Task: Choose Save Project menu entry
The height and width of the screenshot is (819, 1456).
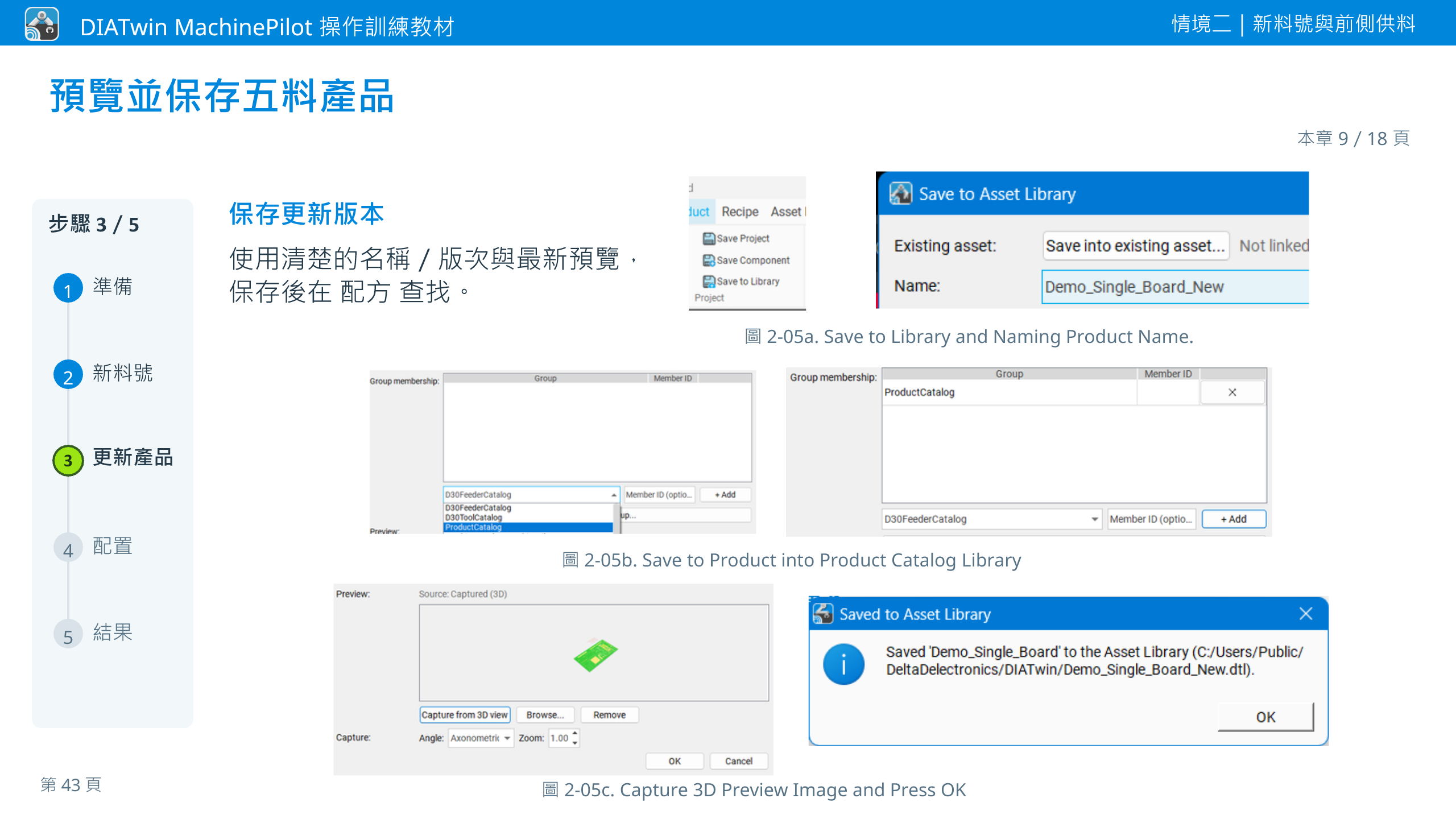Action: coord(736,238)
